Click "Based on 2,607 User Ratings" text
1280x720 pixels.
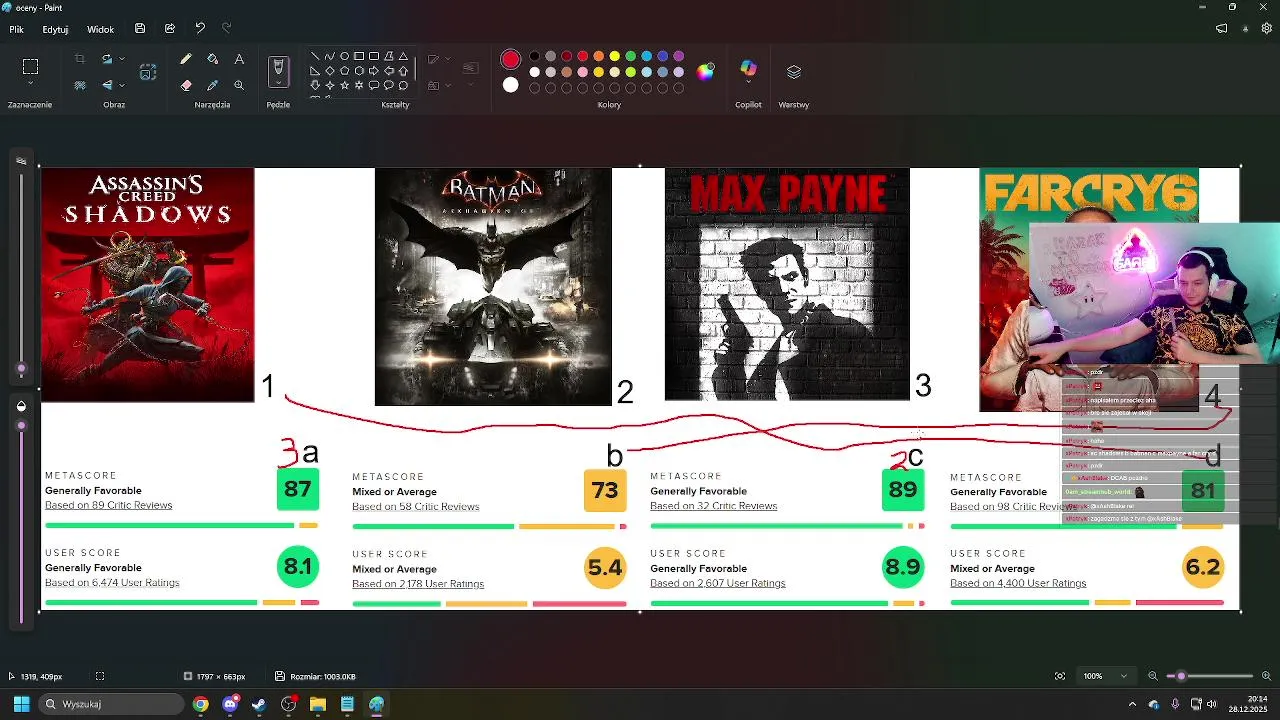tap(717, 583)
